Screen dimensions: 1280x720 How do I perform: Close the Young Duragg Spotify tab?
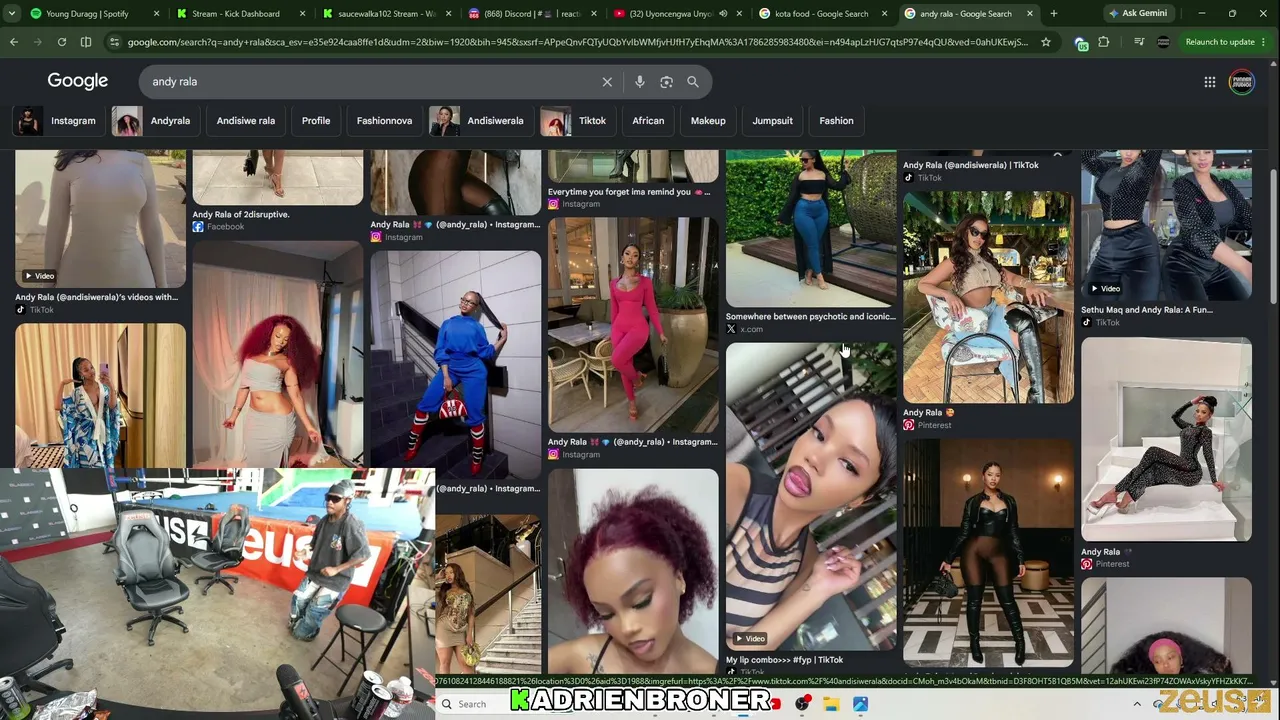[156, 14]
